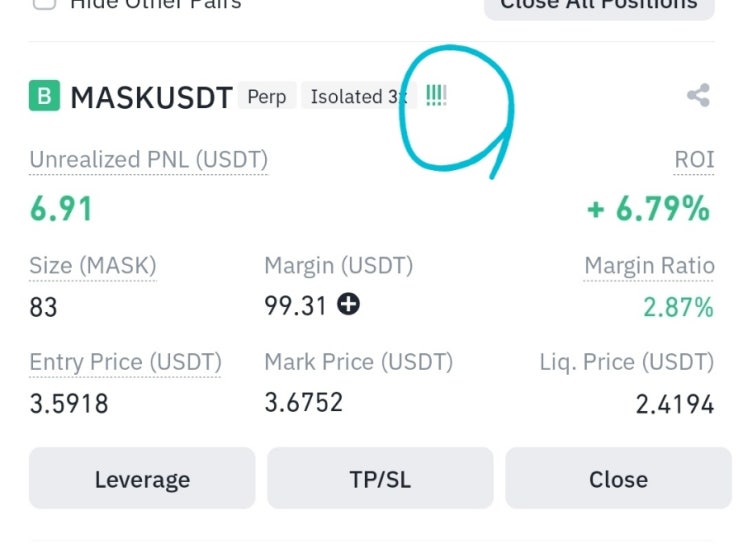The width and height of the screenshot is (743, 553).
Task: Select the MASKUSDT pair name
Action: [150, 97]
